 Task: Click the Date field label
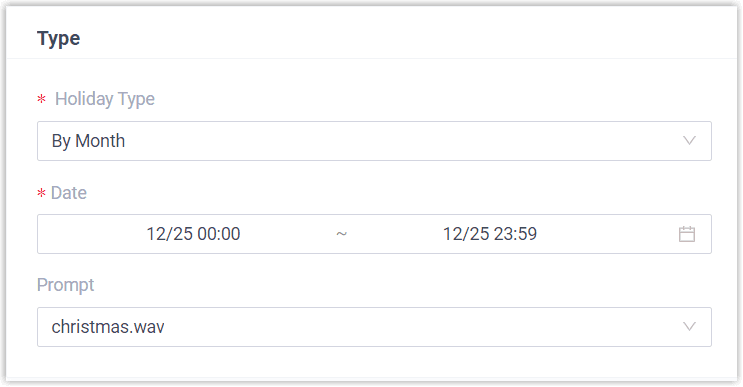click(x=69, y=193)
